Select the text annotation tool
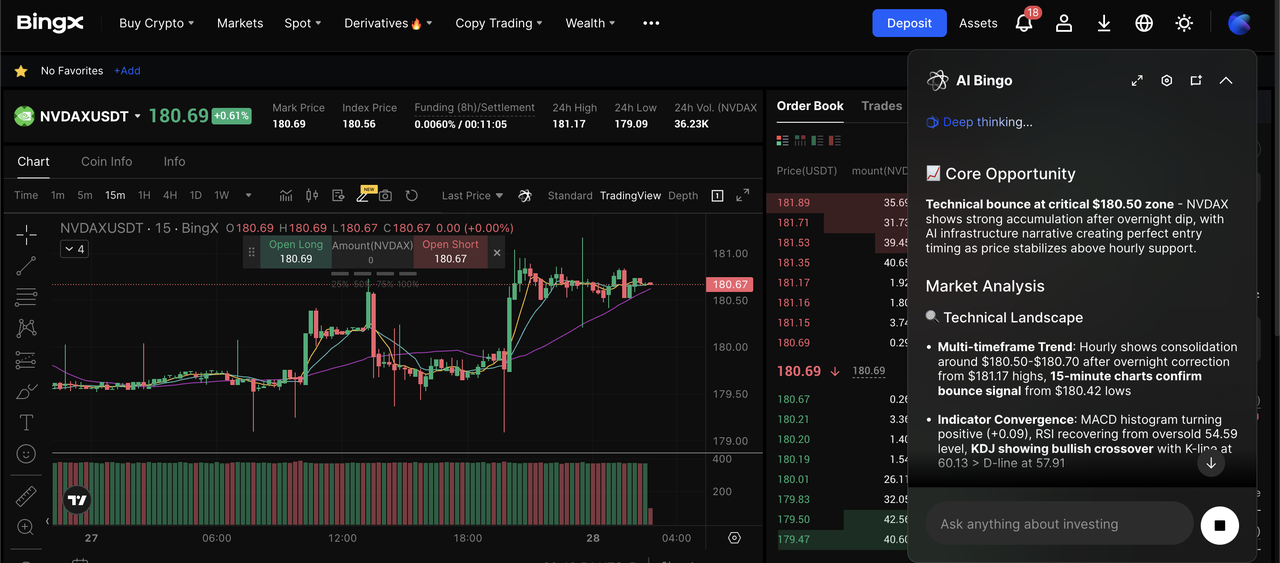Screen dimensions: 1280x563 click(26, 422)
